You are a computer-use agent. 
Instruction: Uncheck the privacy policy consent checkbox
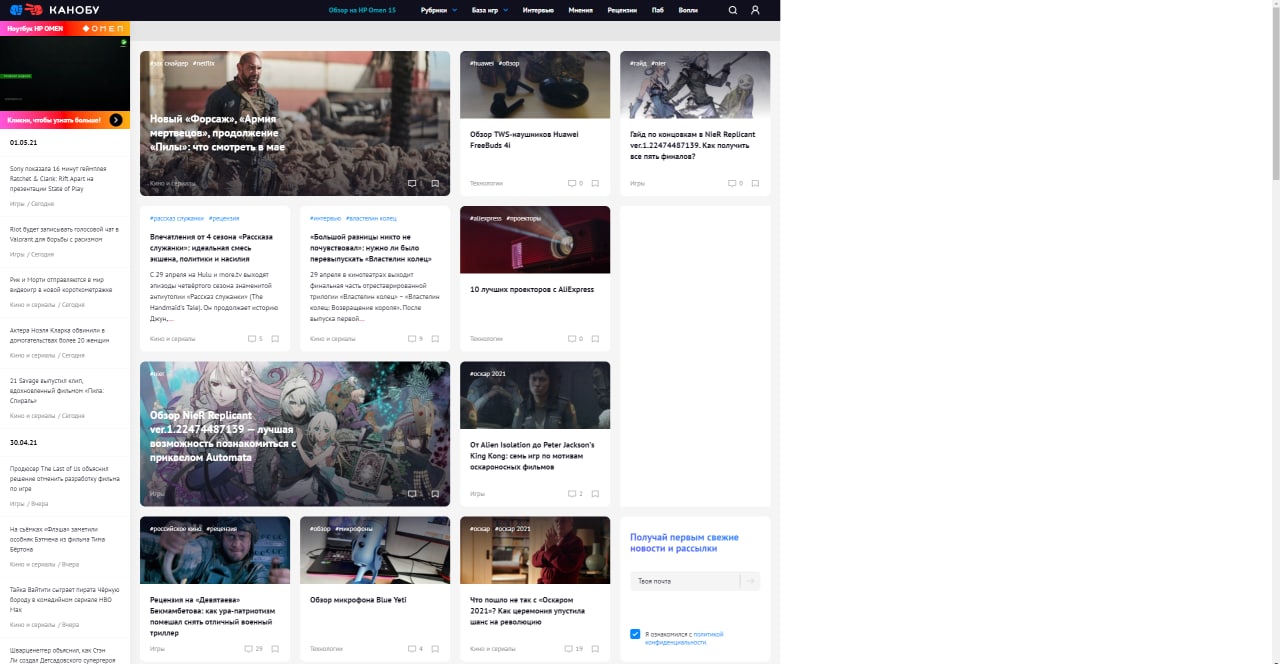[635, 634]
